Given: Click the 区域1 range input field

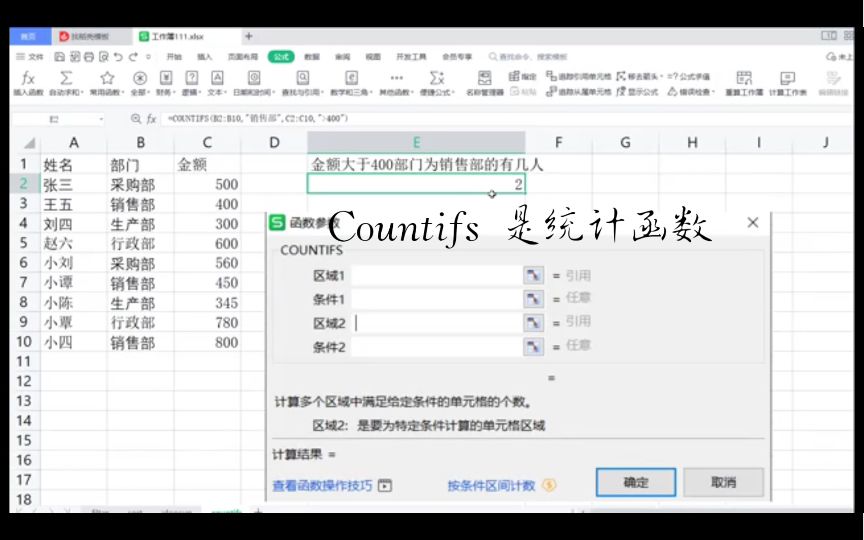Looking at the screenshot, I should tap(436, 276).
